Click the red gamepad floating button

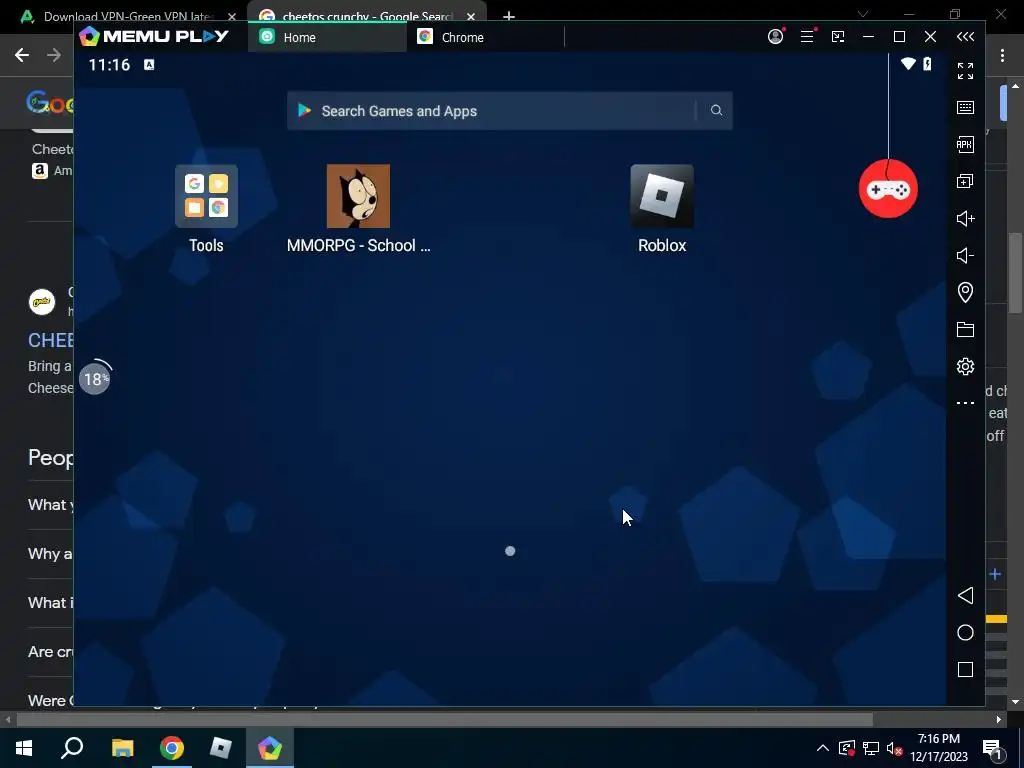(888, 189)
